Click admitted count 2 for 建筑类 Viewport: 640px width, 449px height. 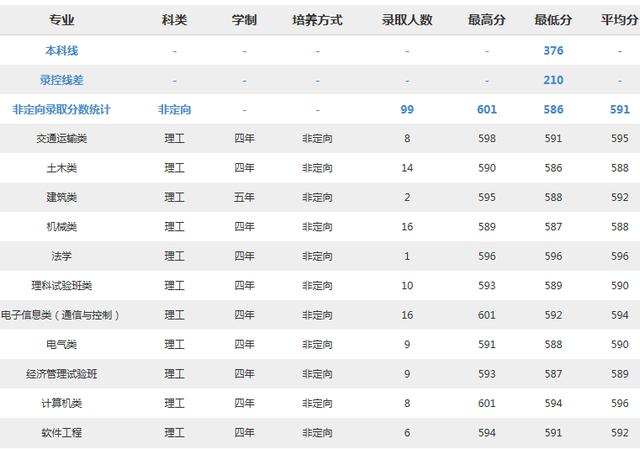tap(407, 198)
